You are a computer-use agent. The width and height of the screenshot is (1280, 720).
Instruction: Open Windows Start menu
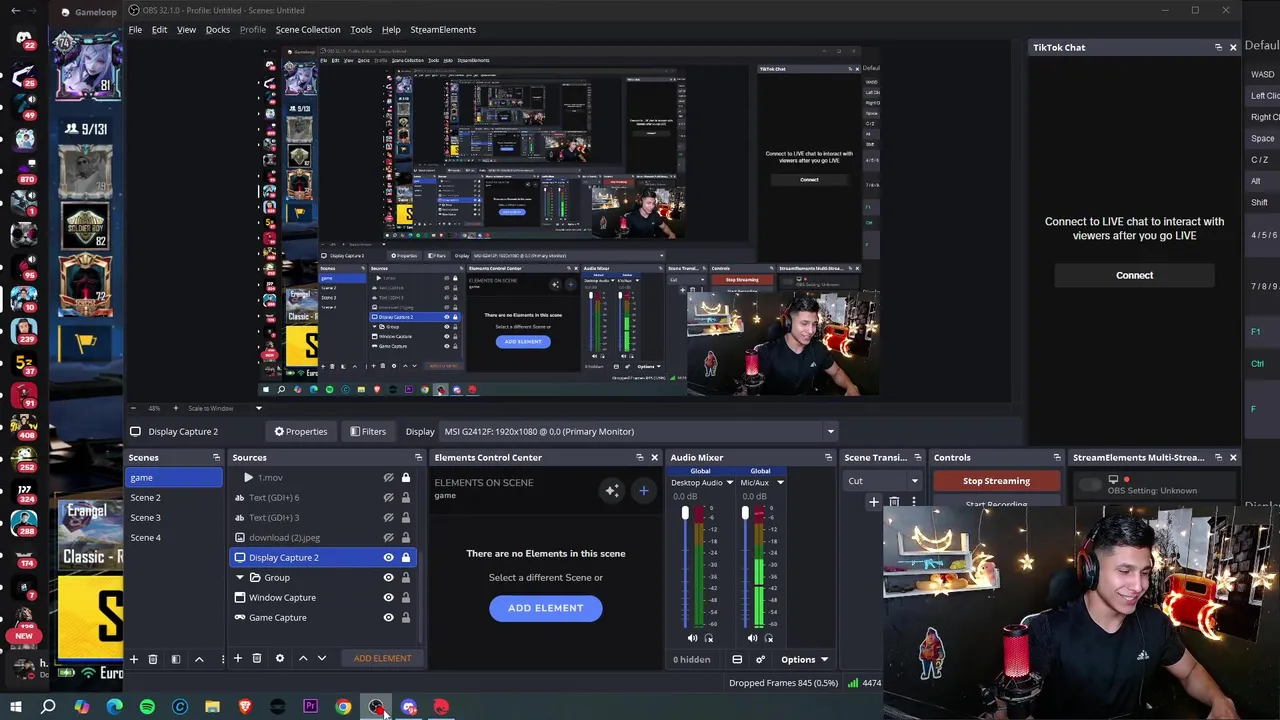(x=16, y=707)
